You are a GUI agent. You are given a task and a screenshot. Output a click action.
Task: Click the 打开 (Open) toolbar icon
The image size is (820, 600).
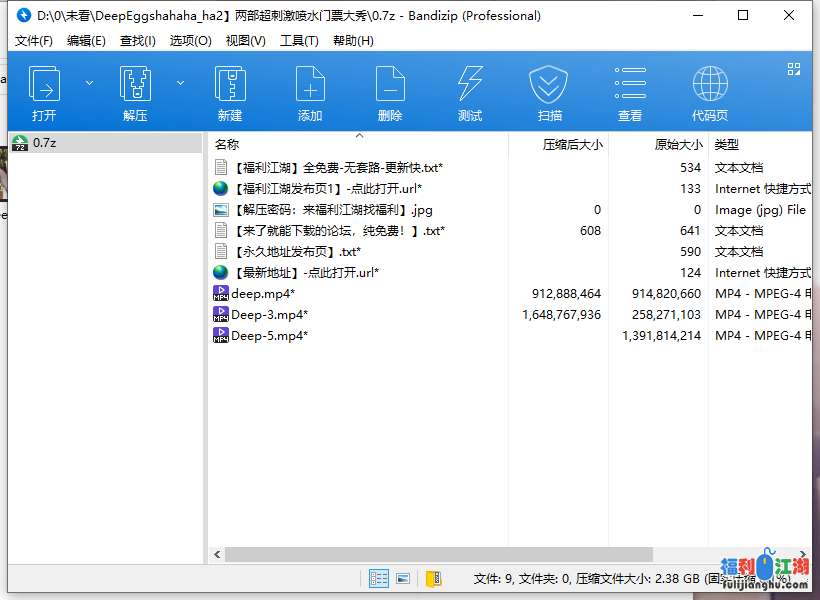pos(44,86)
